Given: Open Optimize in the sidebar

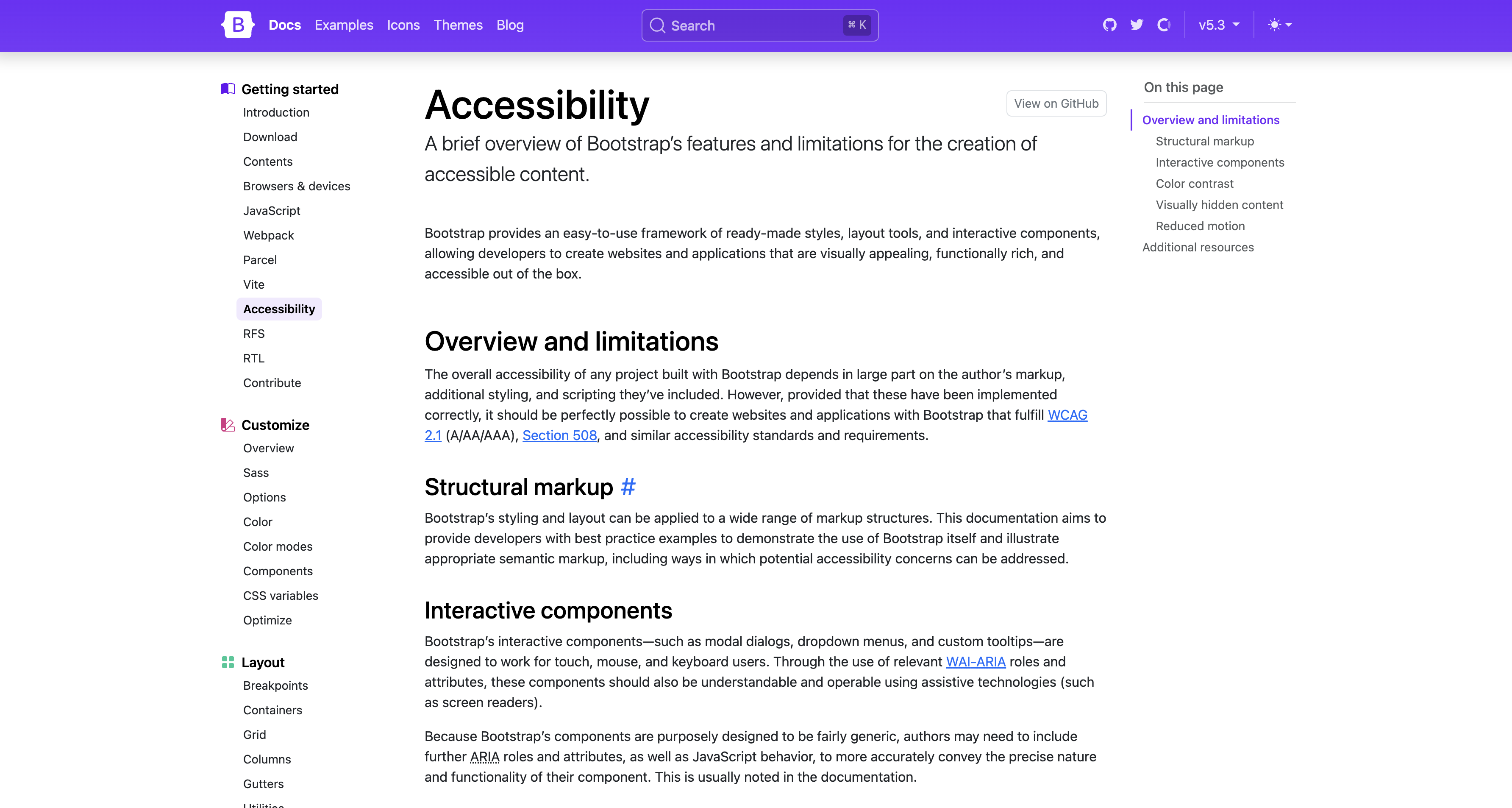Looking at the screenshot, I should (267, 621).
